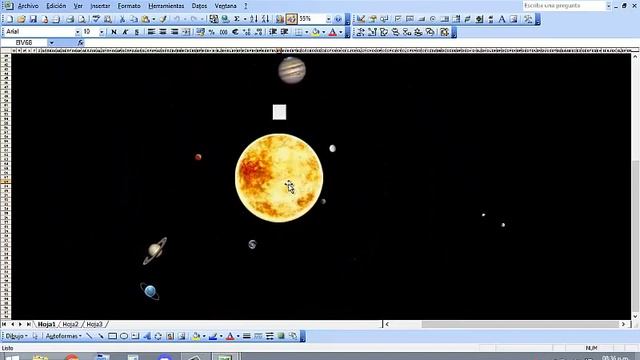Open the Chart Wizard icon
Screen dimensions: 640x360
click(280, 19)
